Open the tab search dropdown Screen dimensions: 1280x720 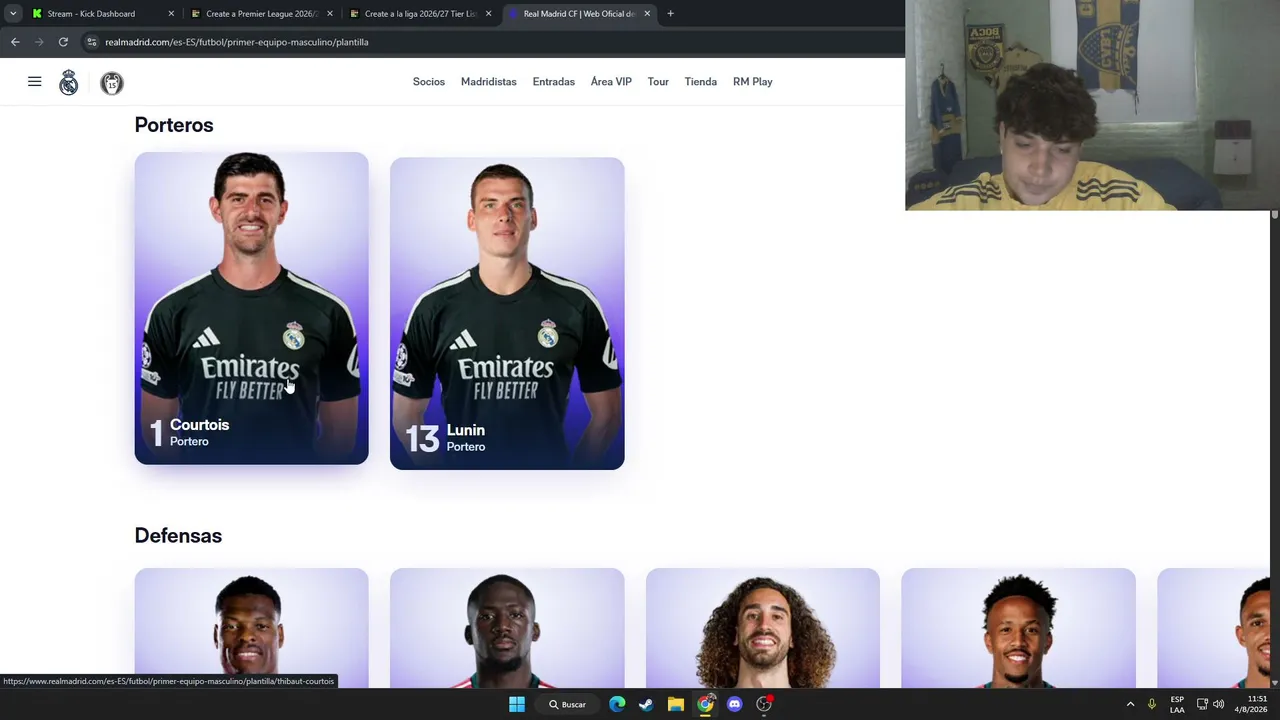[x=13, y=14]
